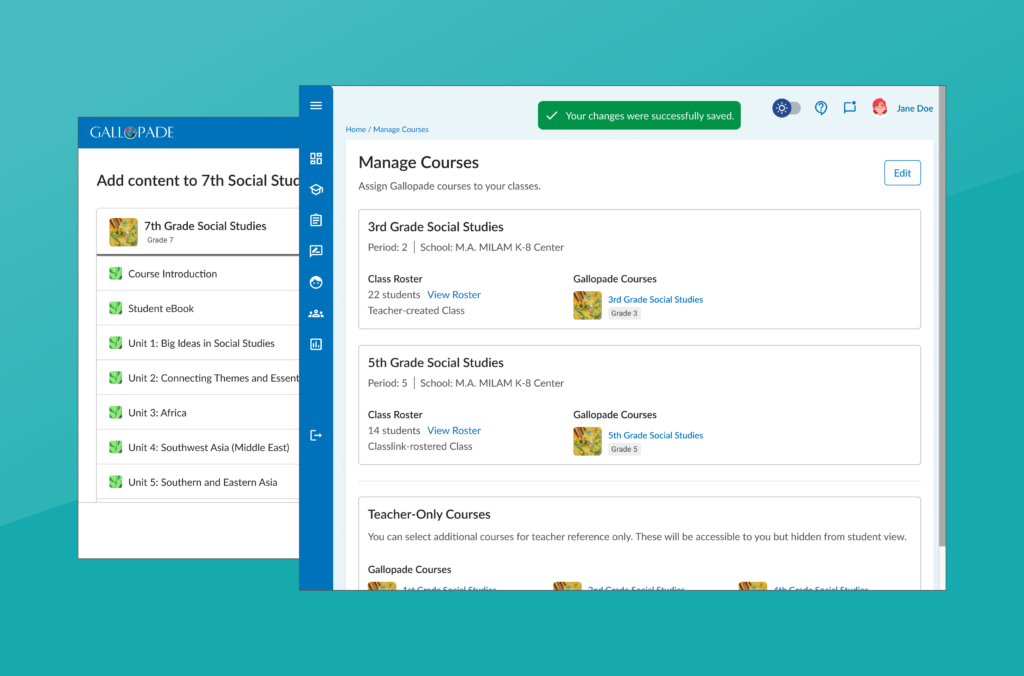Viewport: 1024px width, 676px height.
Task: Open the hamburger menu in sidebar
Action: (316, 106)
